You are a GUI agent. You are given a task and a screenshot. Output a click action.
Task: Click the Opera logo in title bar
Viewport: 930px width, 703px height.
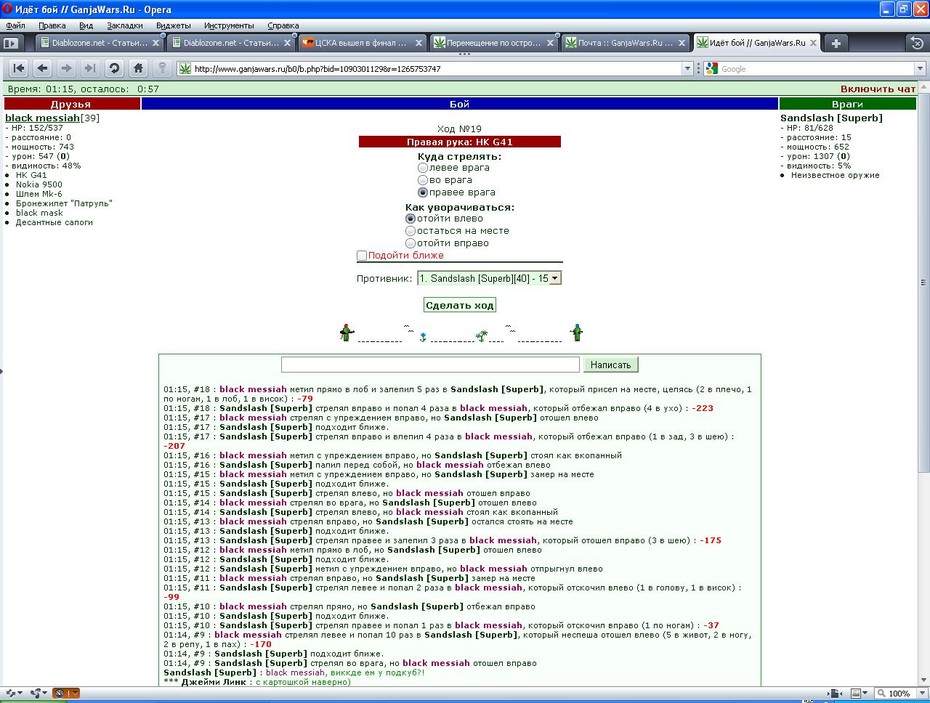8,9
